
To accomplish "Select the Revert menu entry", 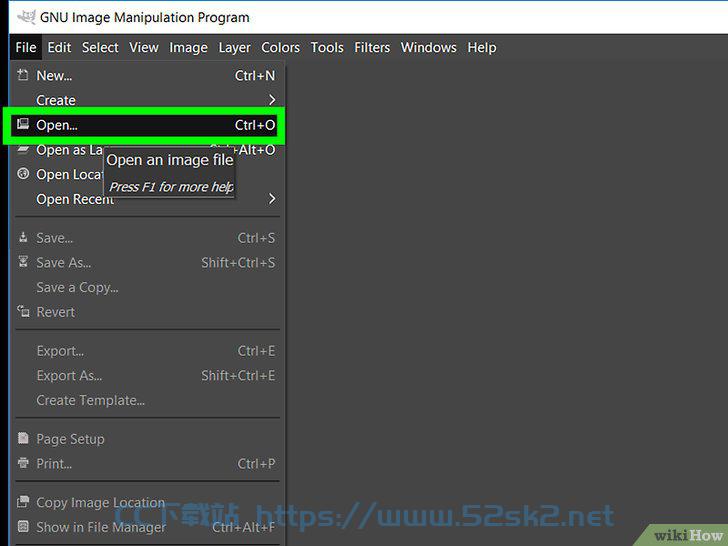I will 147,312.
